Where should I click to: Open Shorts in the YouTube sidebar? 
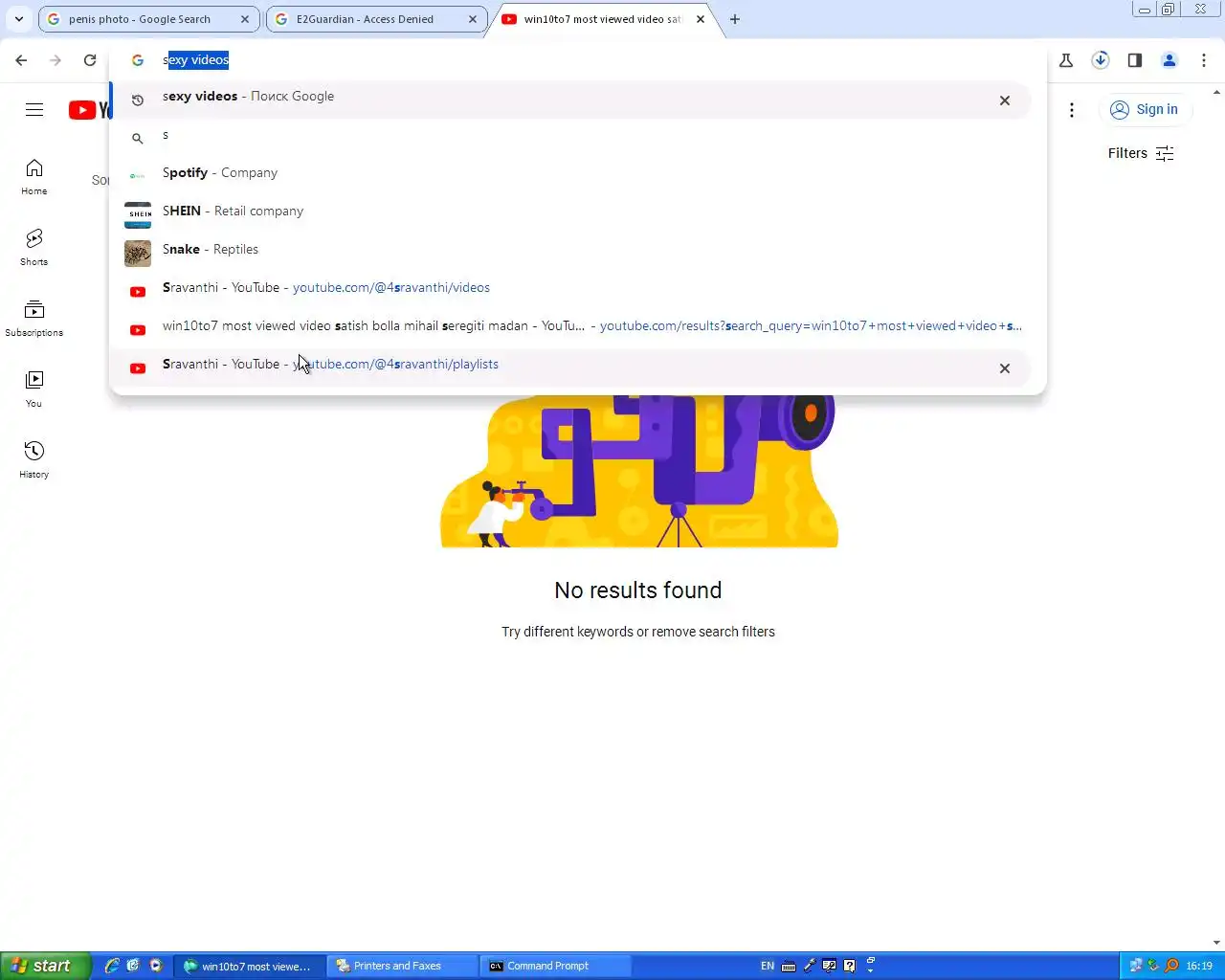[34, 248]
